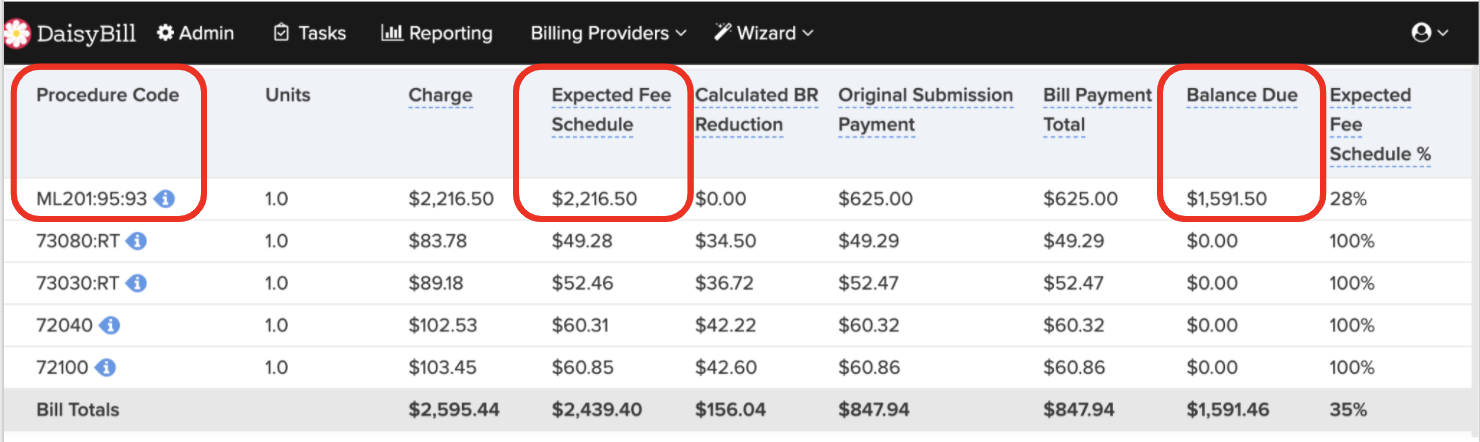
Task: Click Calculated BR Reduction header
Action: coord(756,110)
